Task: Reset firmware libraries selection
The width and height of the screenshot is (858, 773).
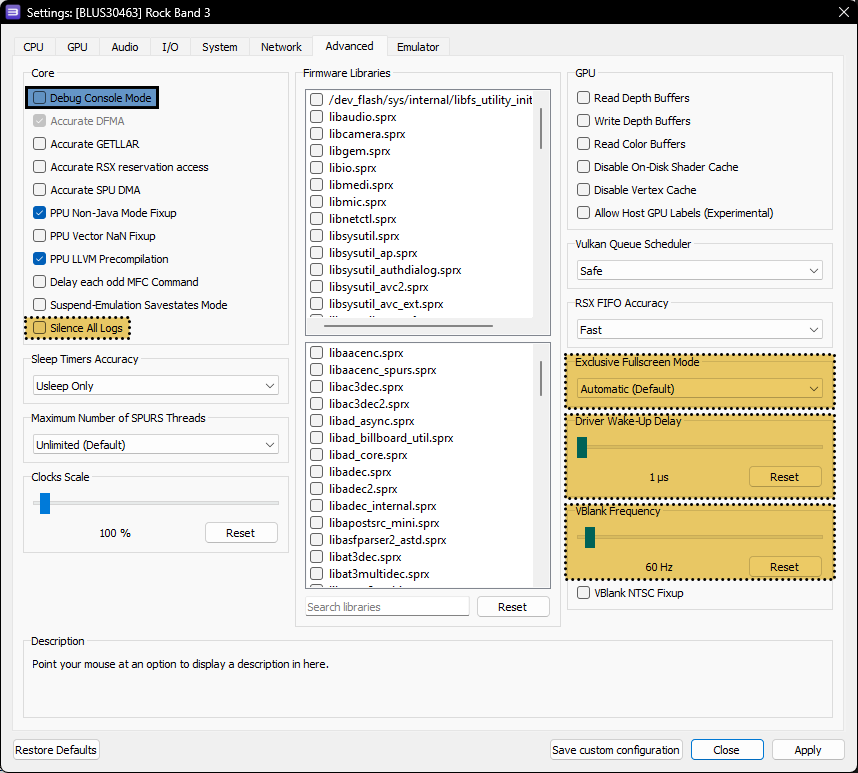Action: click(513, 607)
